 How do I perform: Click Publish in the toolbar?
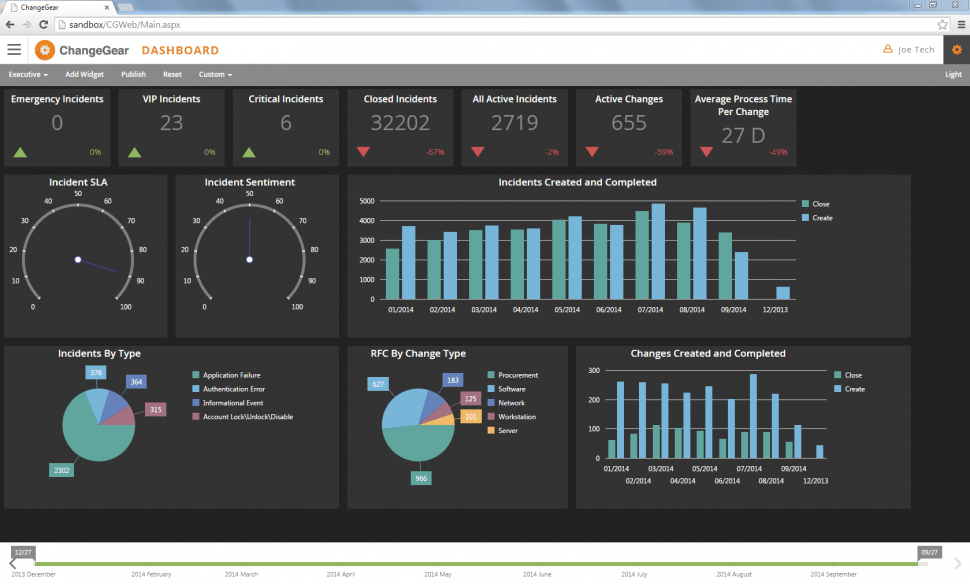134,74
